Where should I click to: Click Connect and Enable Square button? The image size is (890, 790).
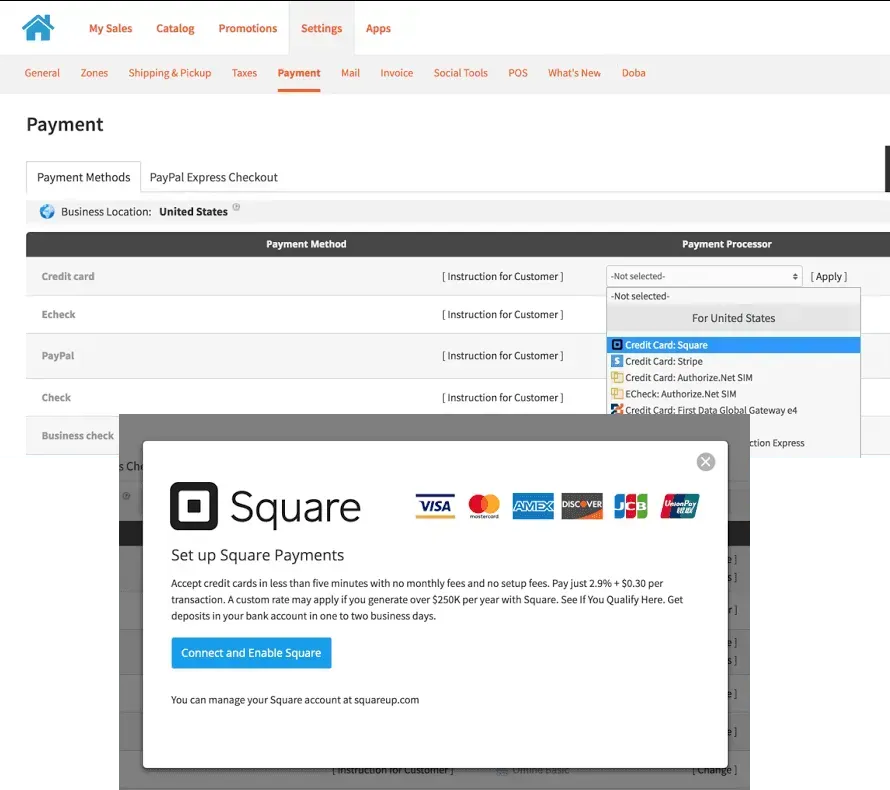coord(251,653)
